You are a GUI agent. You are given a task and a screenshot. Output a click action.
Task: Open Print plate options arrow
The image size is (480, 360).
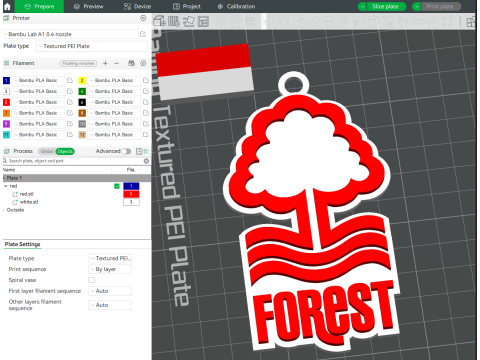tap(417, 6)
